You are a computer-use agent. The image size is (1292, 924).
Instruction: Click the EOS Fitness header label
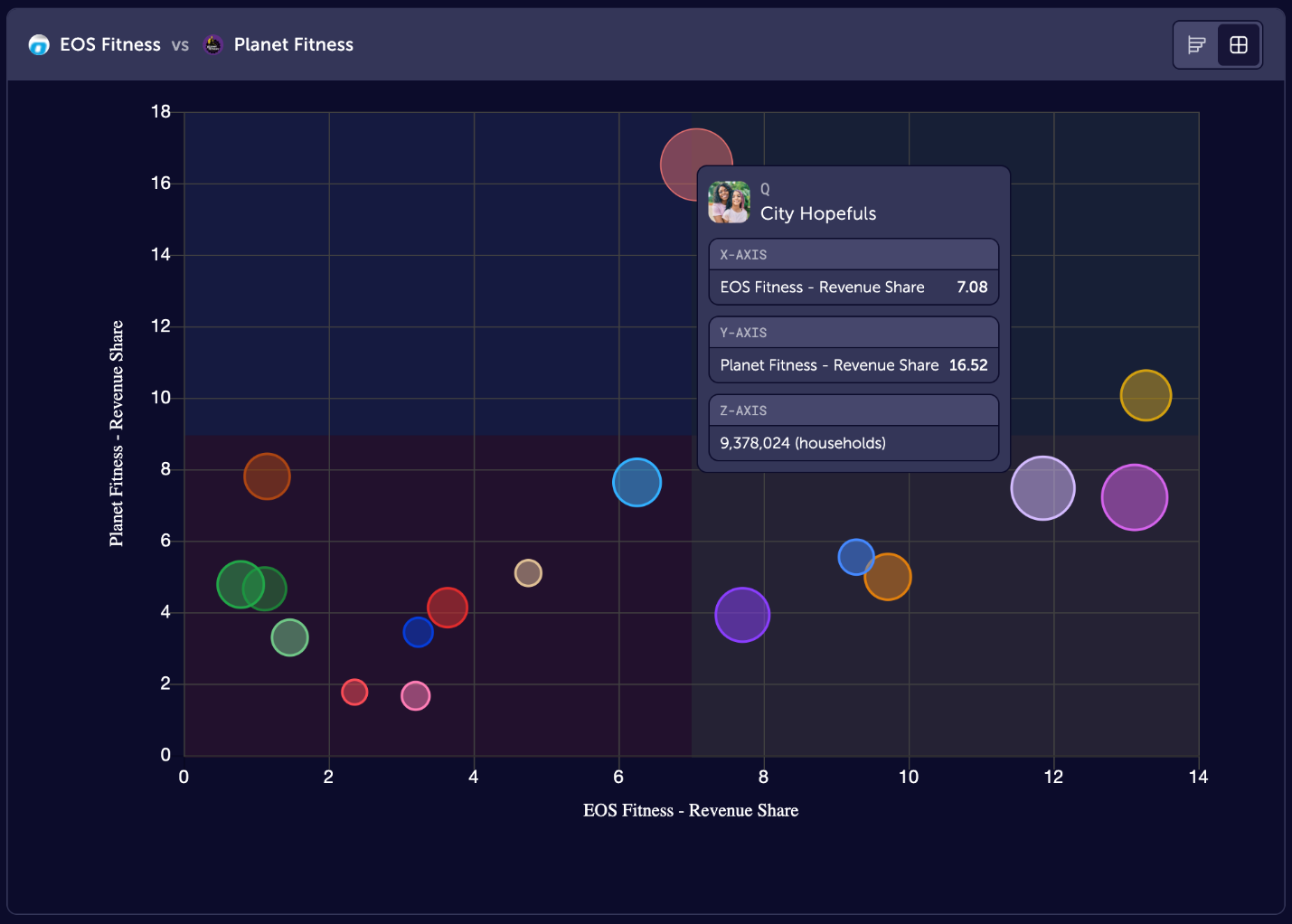(x=109, y=45)
